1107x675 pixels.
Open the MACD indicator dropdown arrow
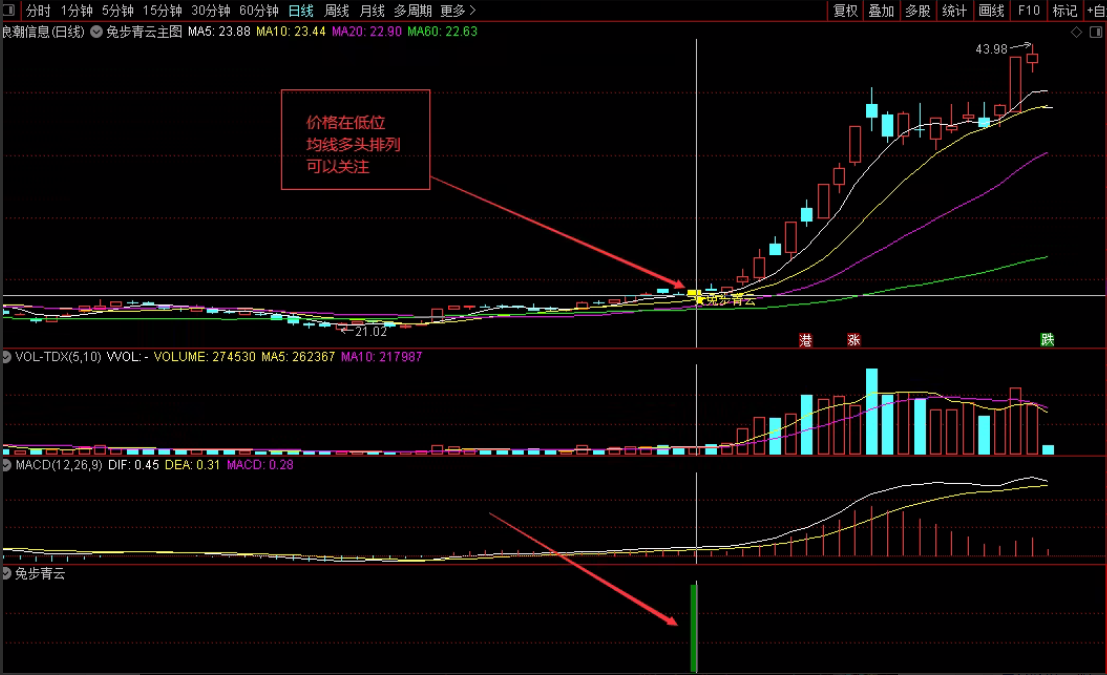pyautogui.click(x=6, y=465)
